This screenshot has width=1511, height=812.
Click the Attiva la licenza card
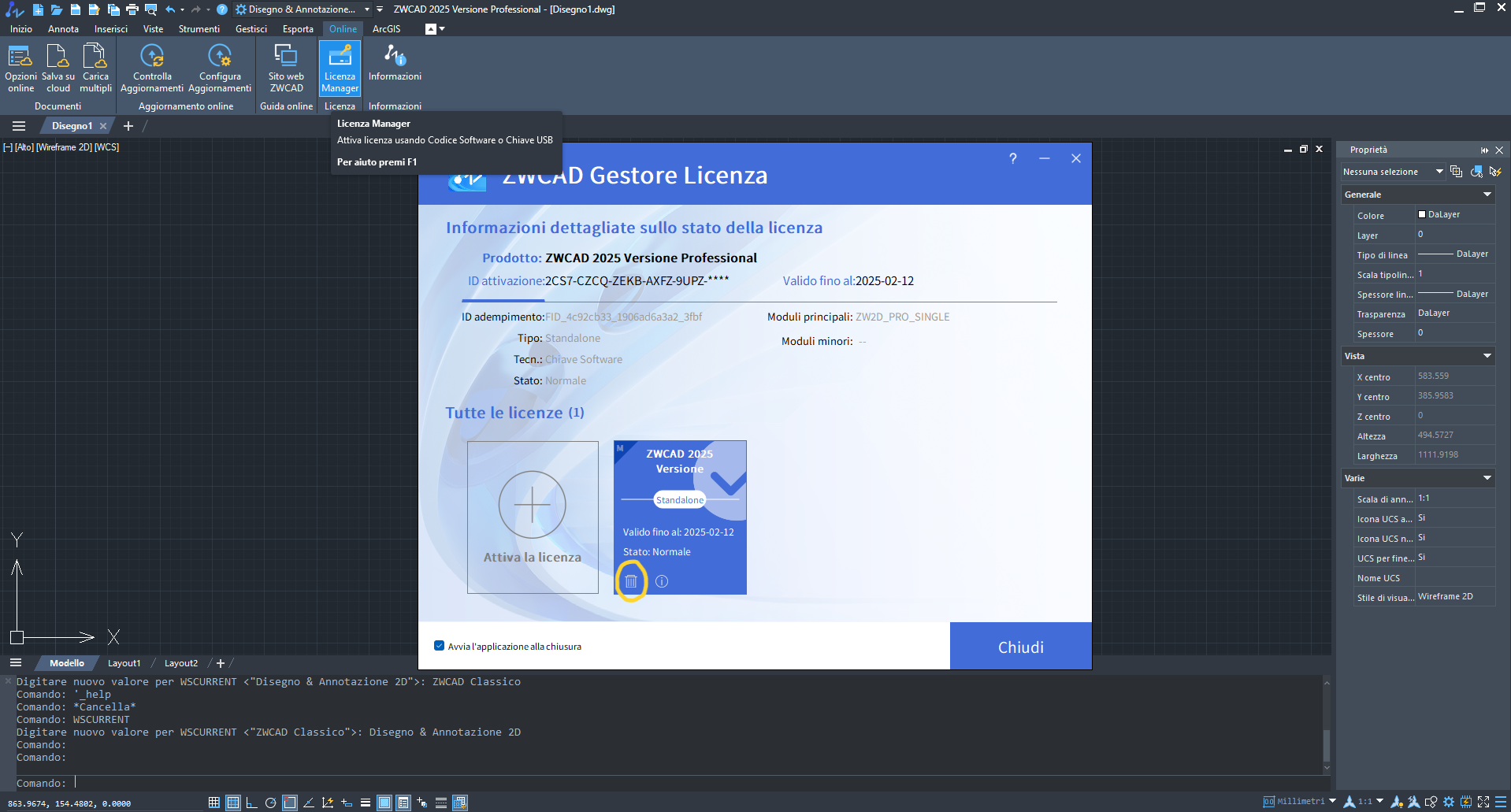[x=533, y=517]
